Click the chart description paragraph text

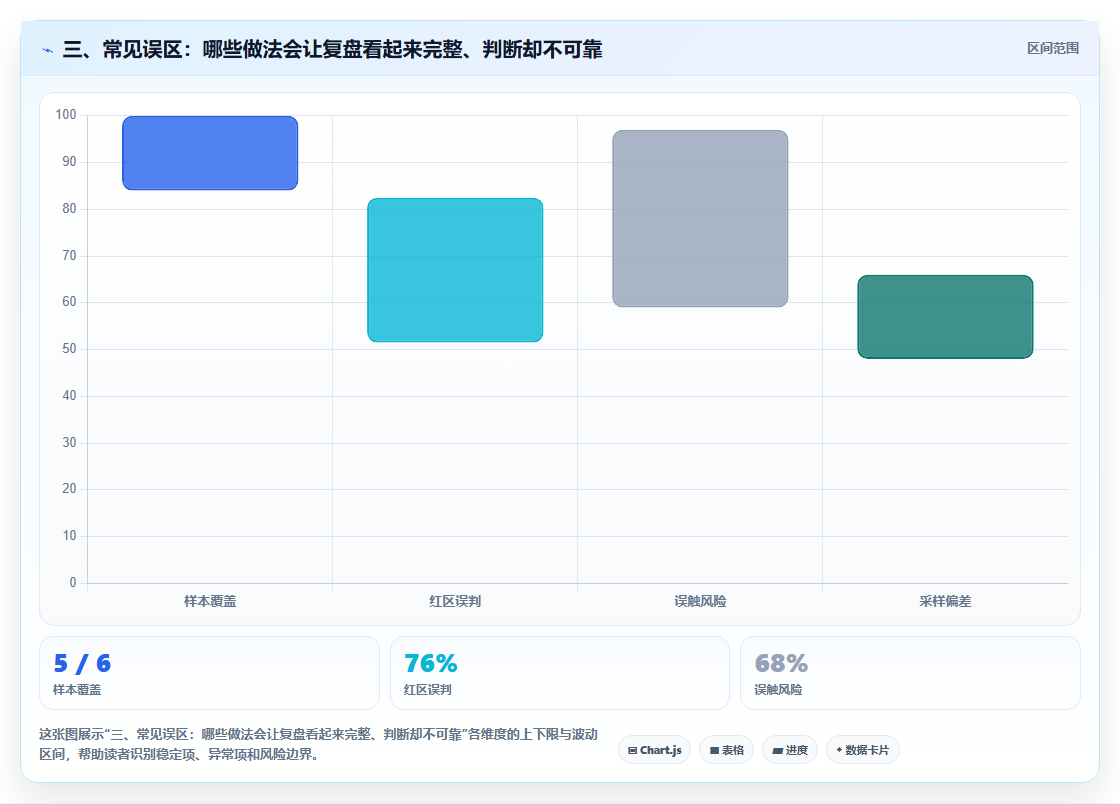pos(318,744)
